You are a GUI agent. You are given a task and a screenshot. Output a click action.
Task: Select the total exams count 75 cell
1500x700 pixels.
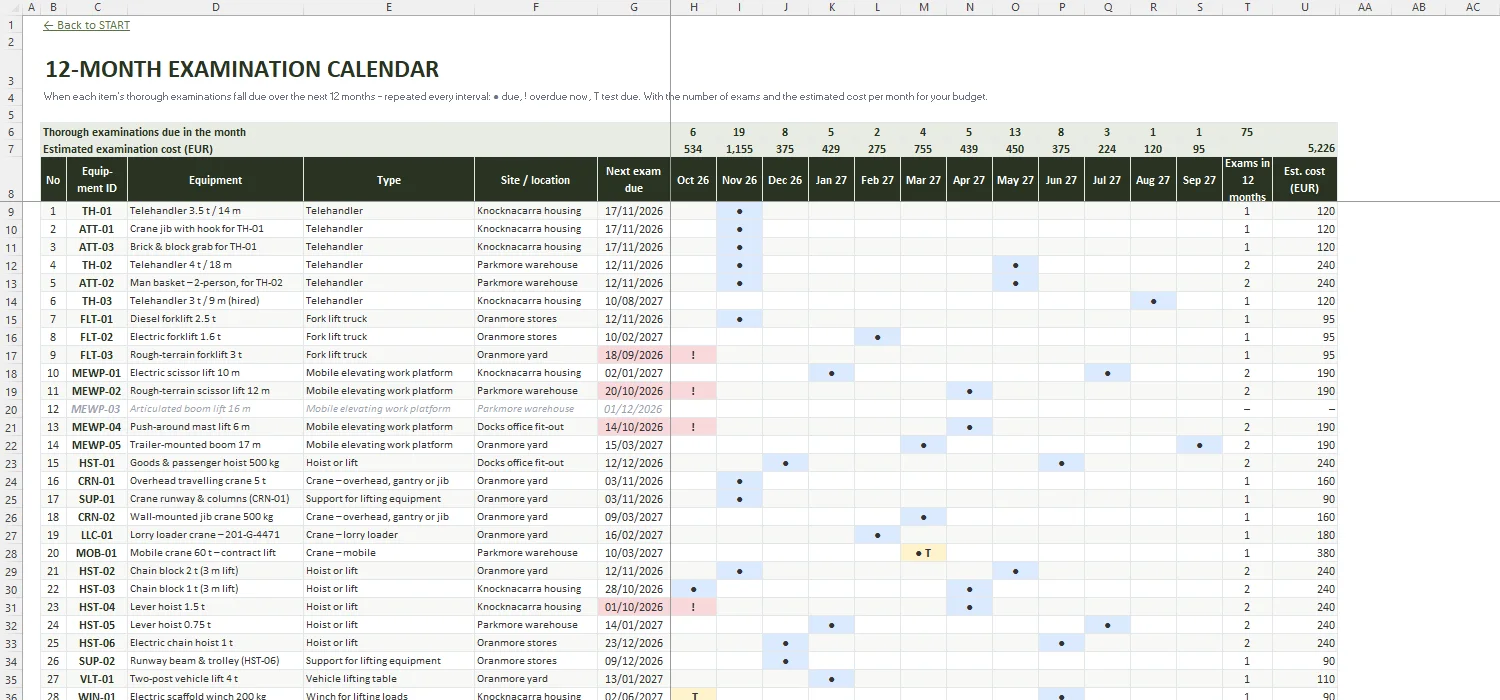[1247, 132]
